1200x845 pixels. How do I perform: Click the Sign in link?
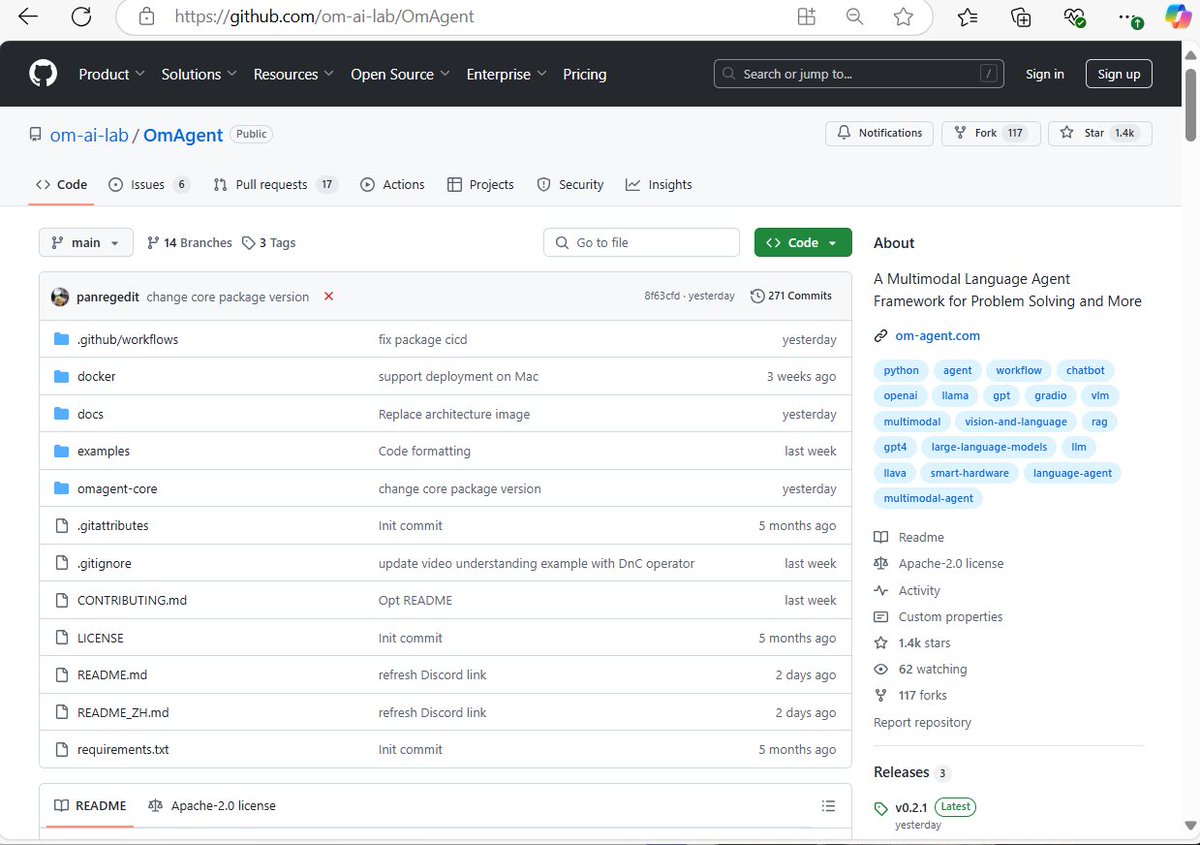coord(1045,74)
